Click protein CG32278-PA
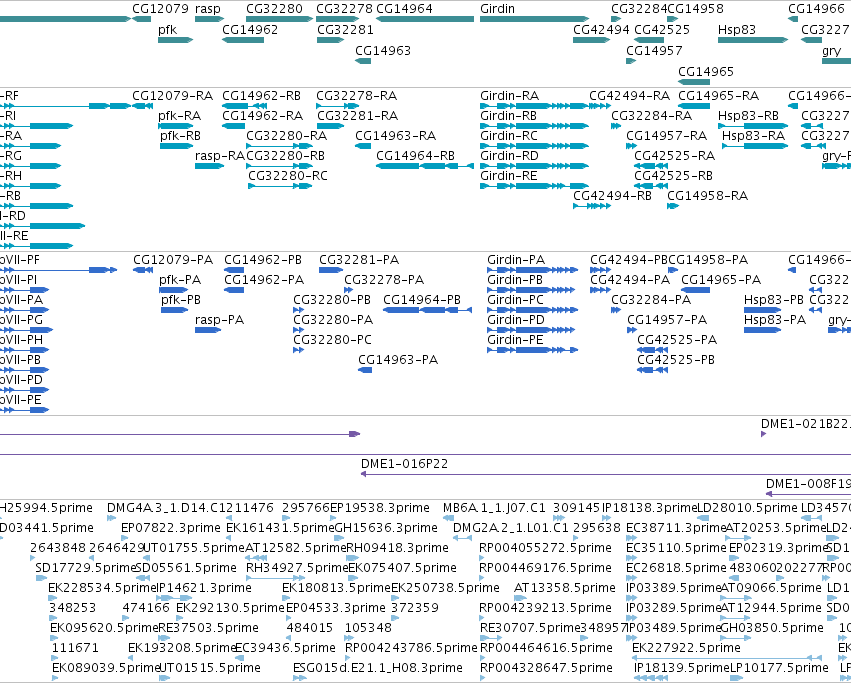This screenshot has width=851, height=683. click(x=348, y=290)
